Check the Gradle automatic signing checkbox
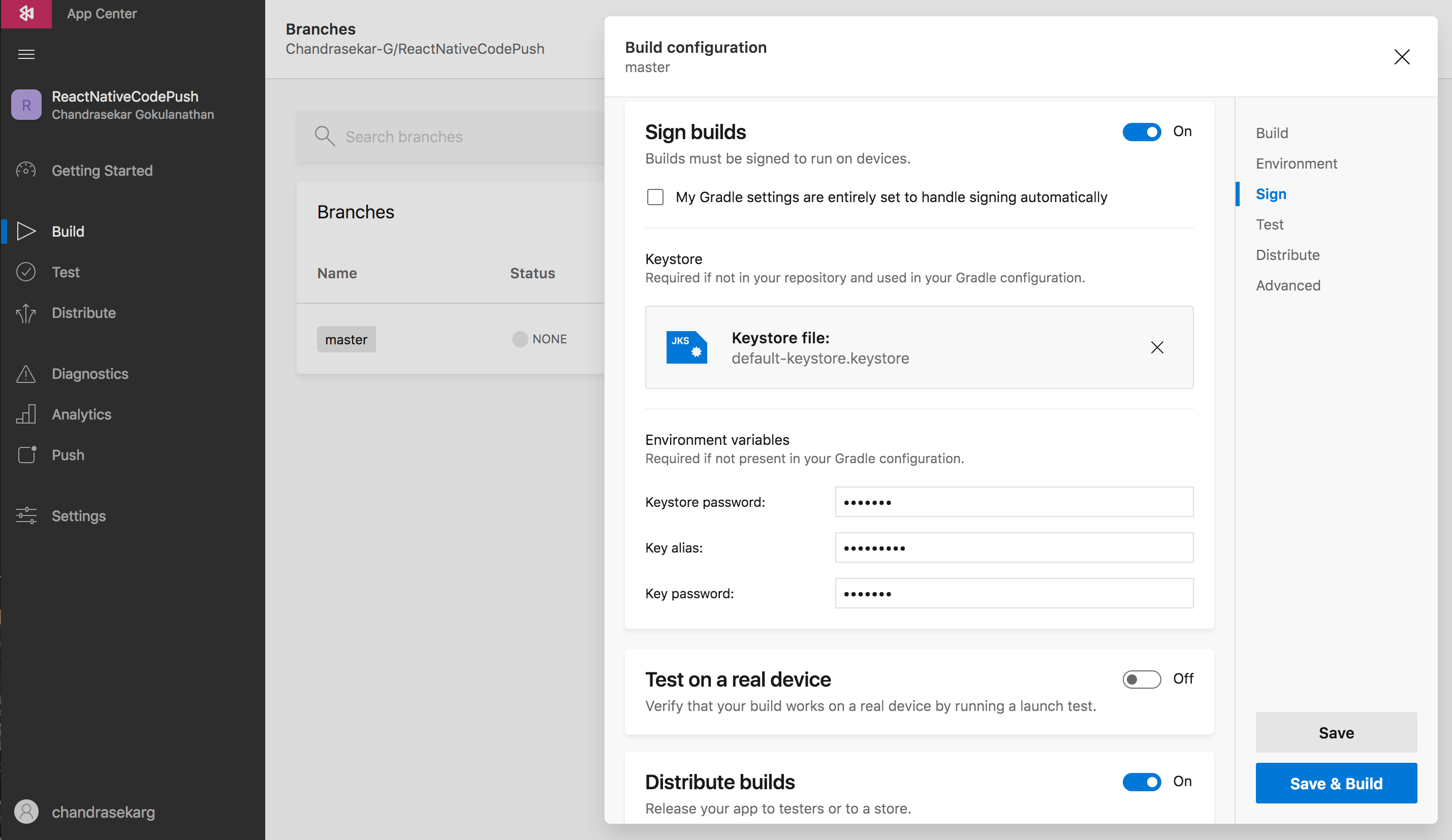Image resolution: width=1452 pixels, height=840 pixels. (655, 197)
